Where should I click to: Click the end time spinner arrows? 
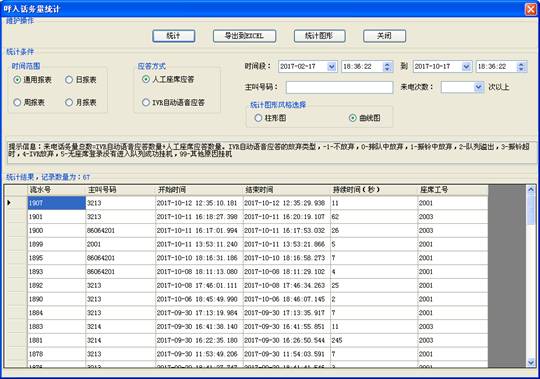pyautogui.click(x=521, y=66)
